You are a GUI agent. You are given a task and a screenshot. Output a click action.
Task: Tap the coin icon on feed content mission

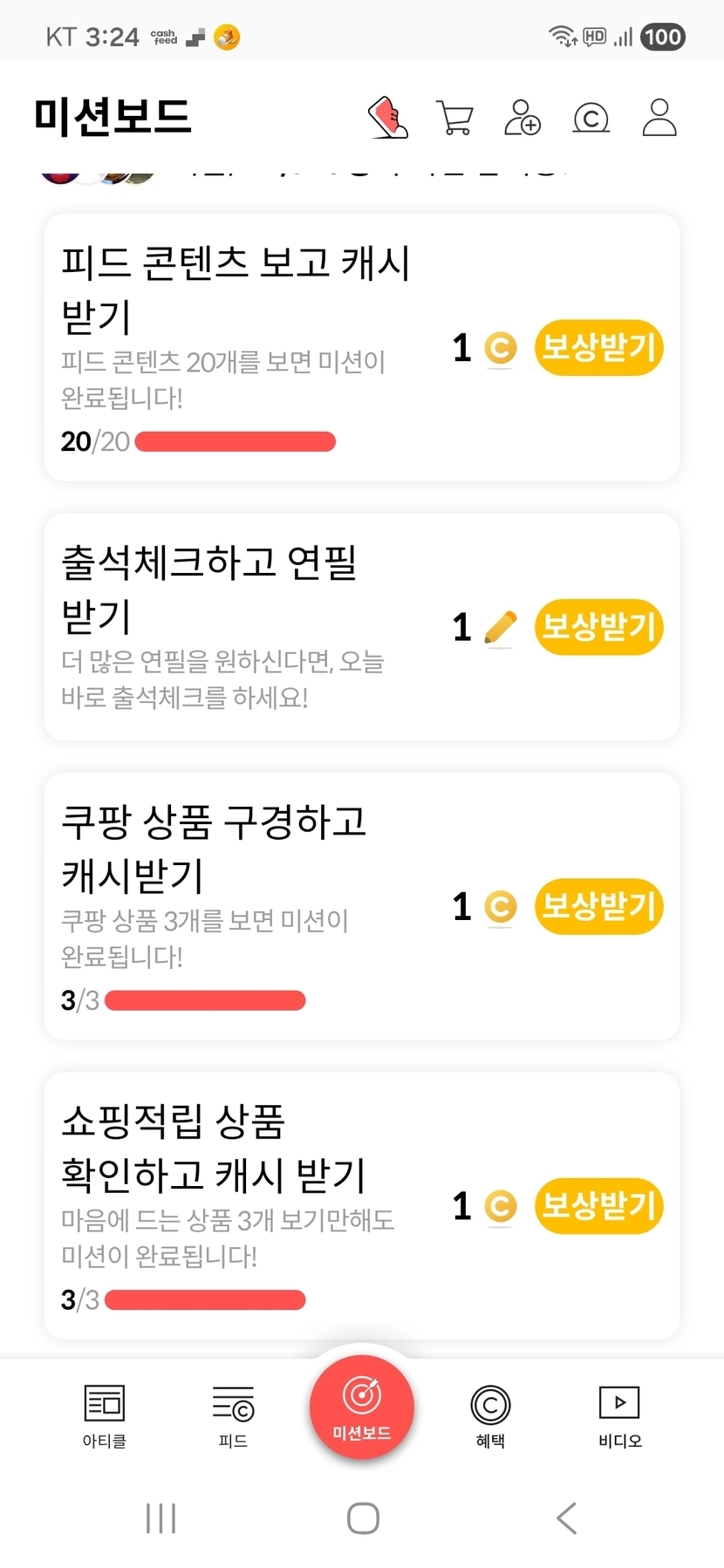[x=500, y=348]
